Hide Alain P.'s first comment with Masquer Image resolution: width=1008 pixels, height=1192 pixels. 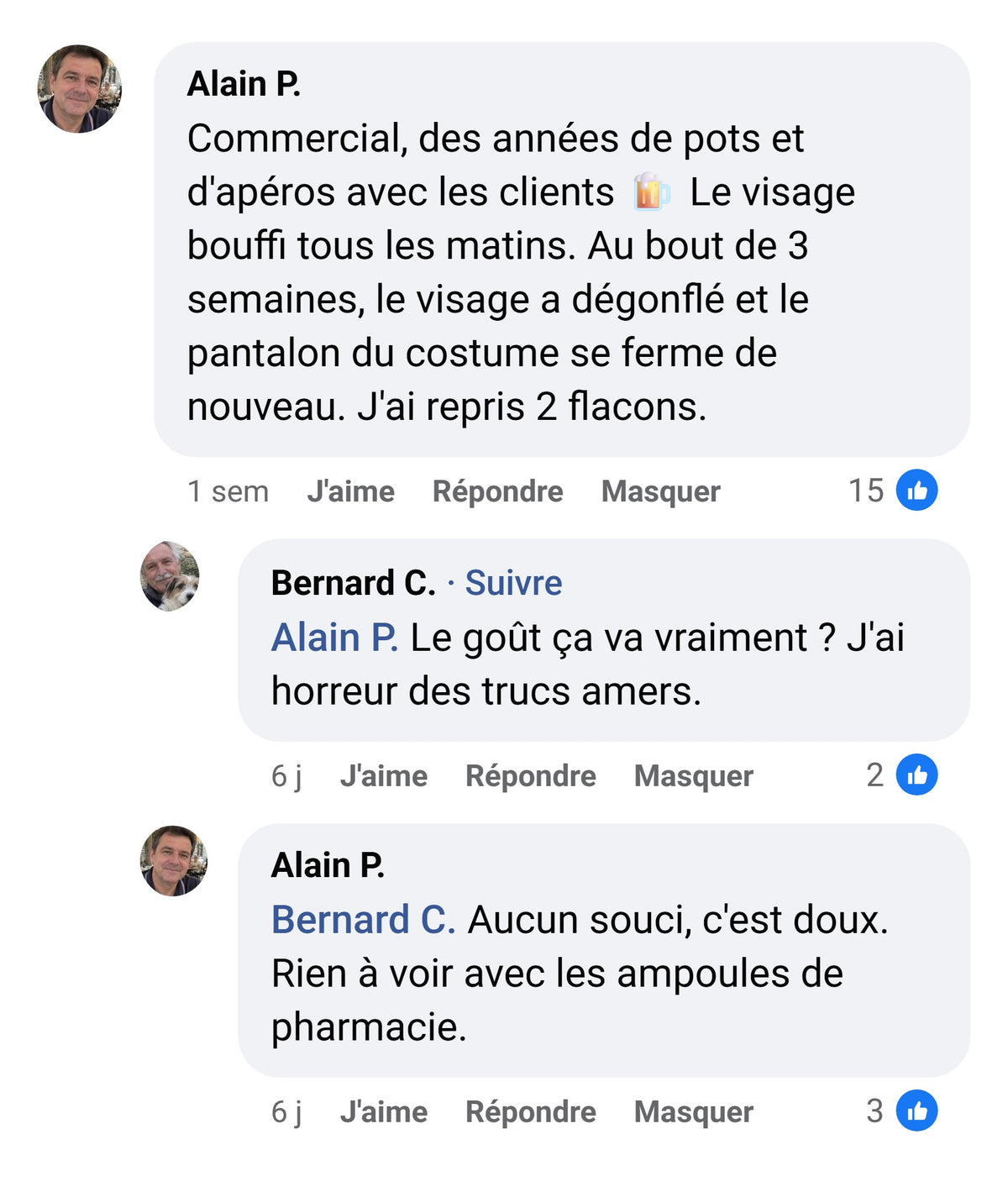coord(660,491)
